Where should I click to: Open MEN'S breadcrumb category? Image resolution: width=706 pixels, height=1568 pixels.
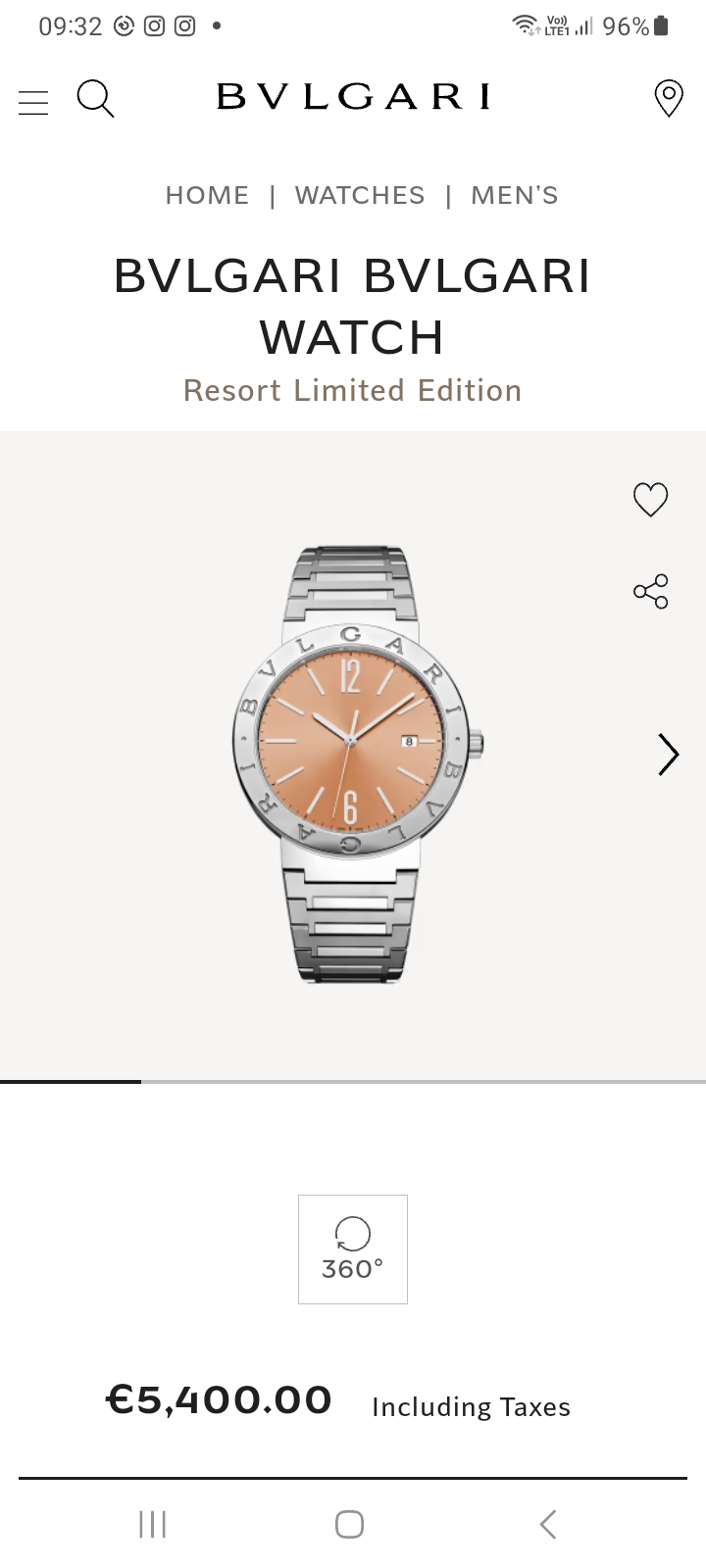[515, 195]
